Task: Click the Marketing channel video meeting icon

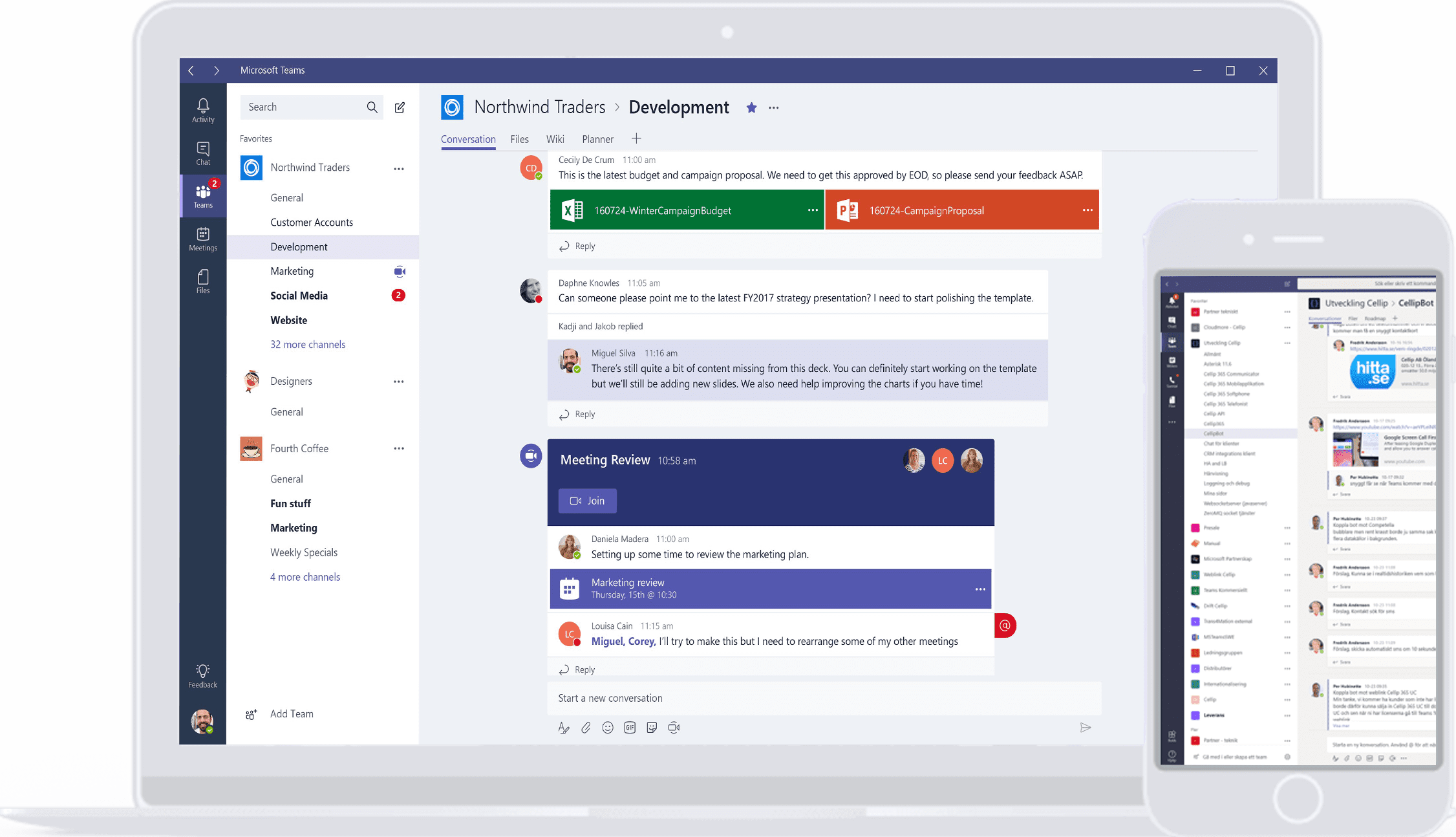Action: click(x=400, y=272)
